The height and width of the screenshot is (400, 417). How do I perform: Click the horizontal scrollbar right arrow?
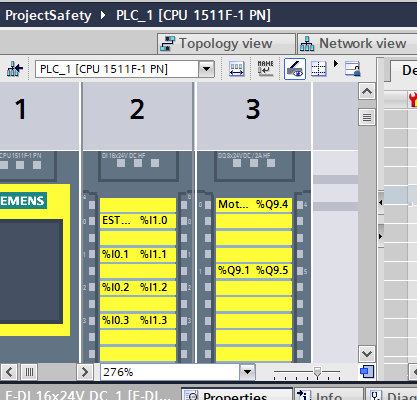pos(85,372)
